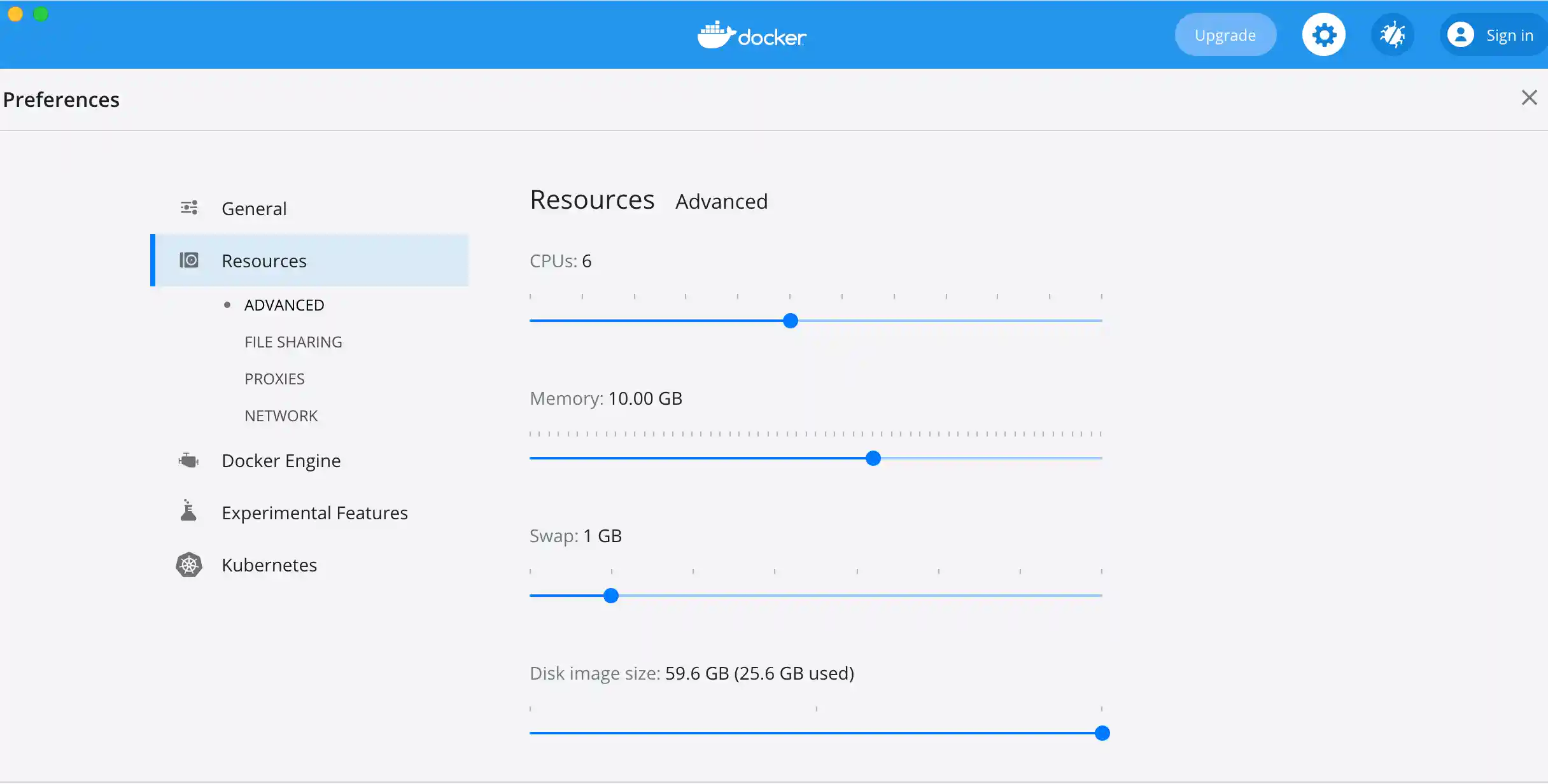1548x784 pixels.
Task: Click the Docker Engine icon
Action: 189,460
